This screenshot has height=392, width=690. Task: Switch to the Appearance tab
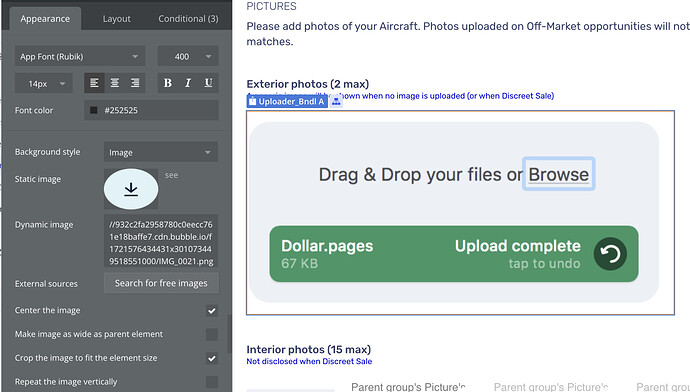click(x=45, y=19)
